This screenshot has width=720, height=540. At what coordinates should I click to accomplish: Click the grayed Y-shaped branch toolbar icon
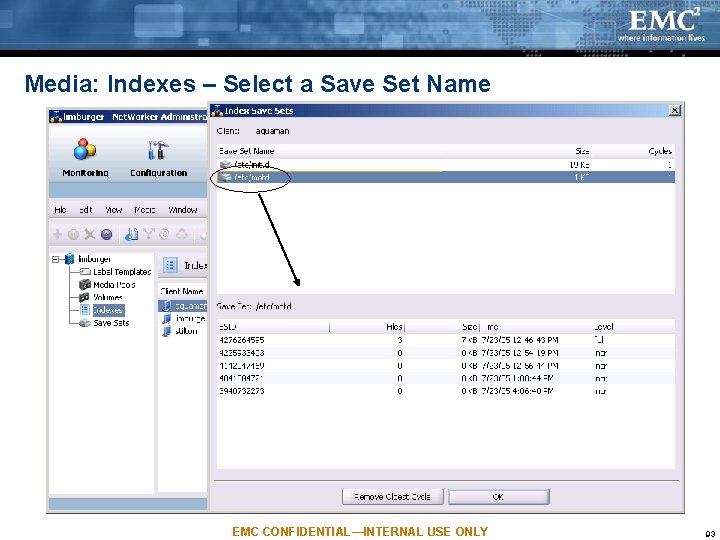tap(149, 235)
